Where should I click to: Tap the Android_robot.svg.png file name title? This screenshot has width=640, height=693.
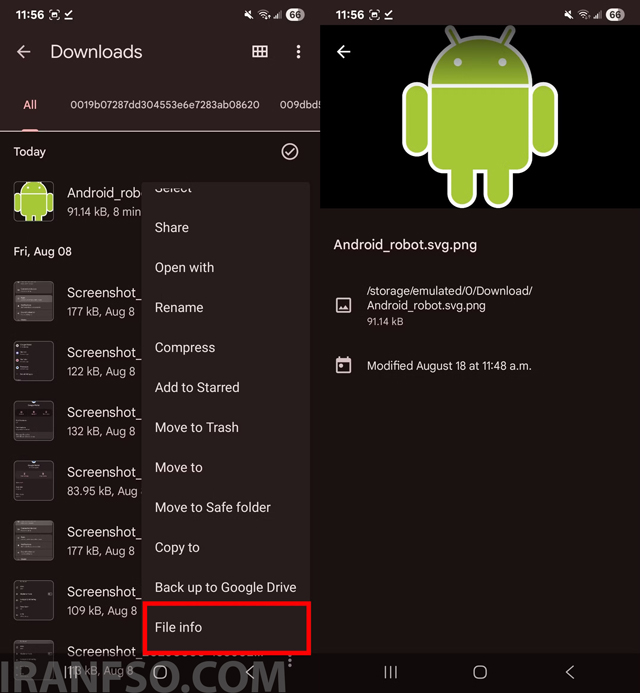[x=405, y=245]
